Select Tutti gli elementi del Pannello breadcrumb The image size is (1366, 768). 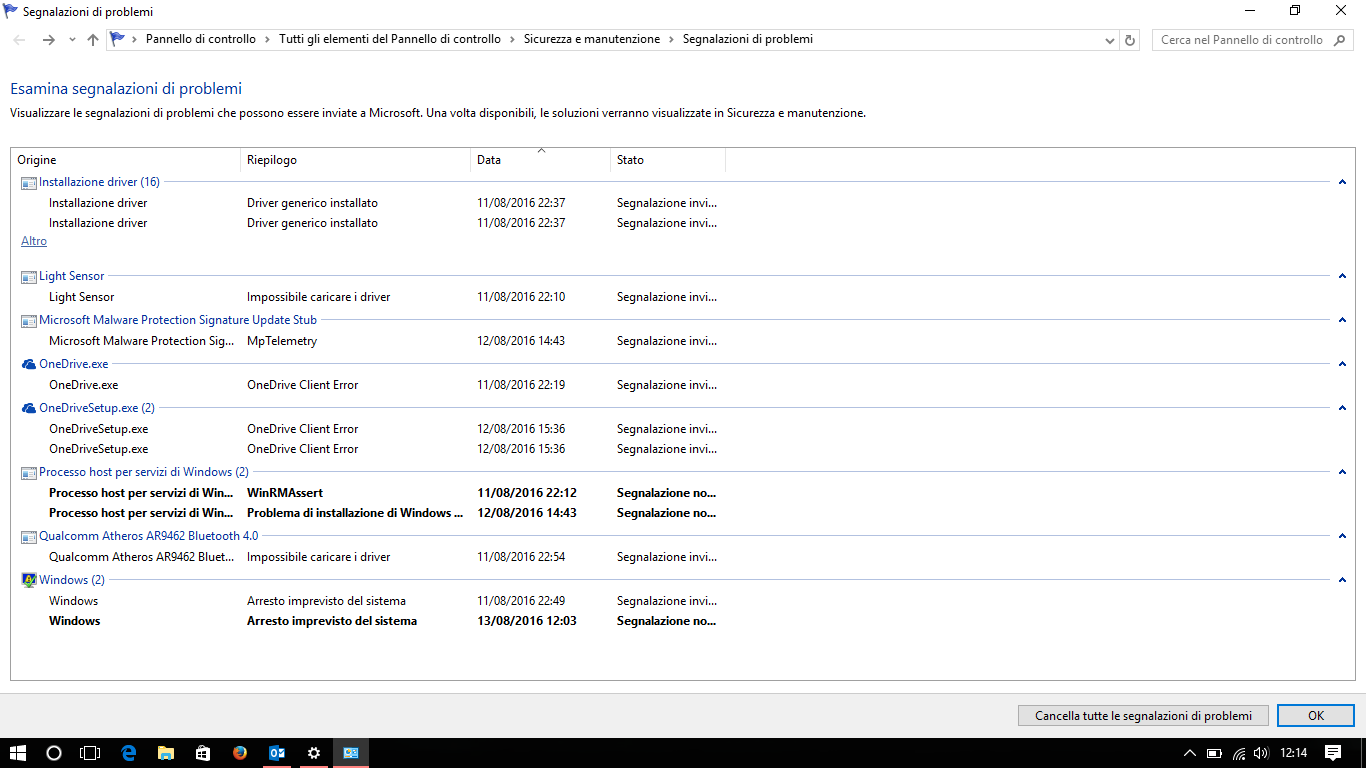pyautogui.click(x=390, y=39)
